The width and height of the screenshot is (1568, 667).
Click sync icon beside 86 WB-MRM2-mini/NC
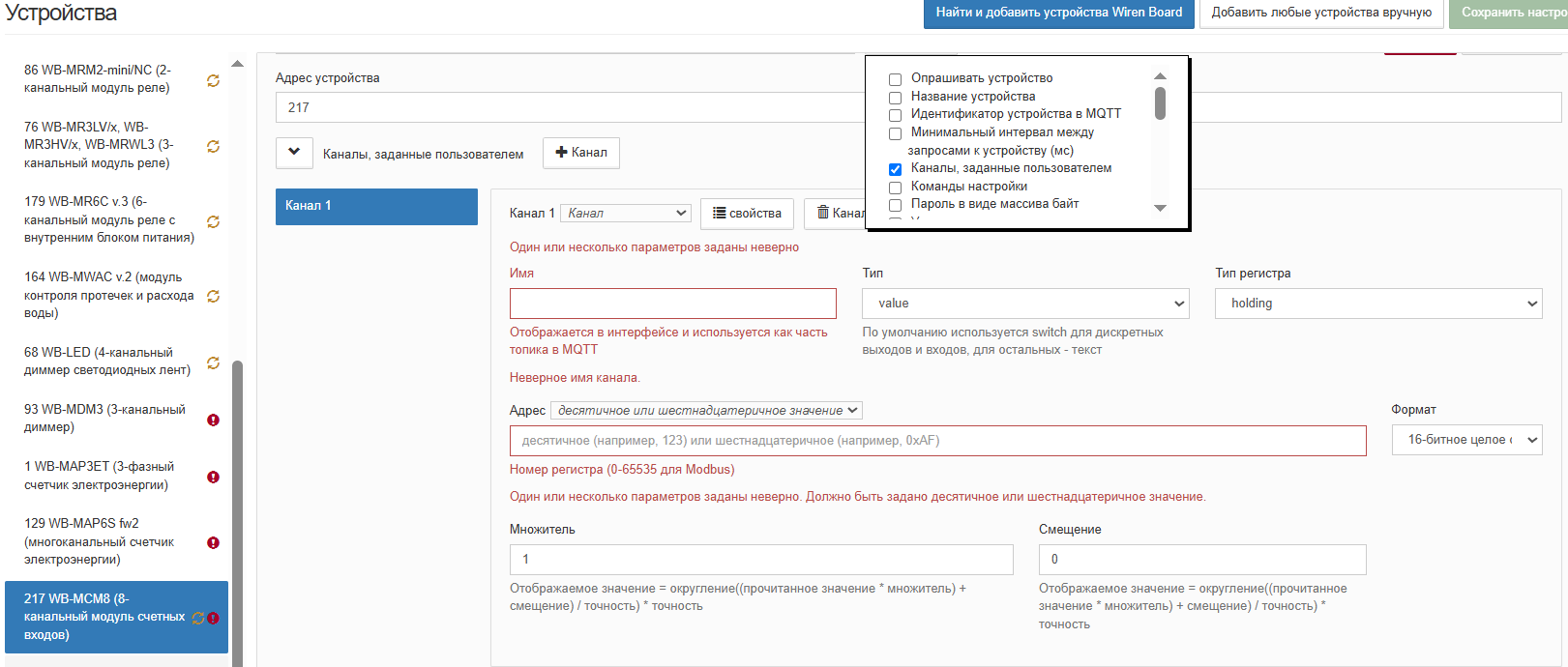213,81
